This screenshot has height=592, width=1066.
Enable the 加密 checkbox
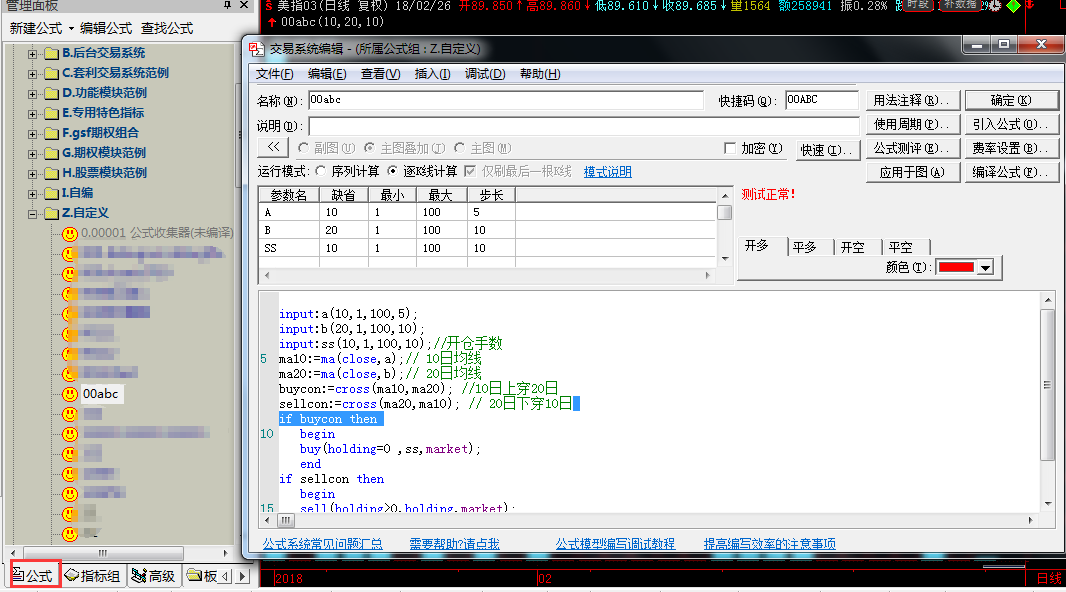(730, 148)
